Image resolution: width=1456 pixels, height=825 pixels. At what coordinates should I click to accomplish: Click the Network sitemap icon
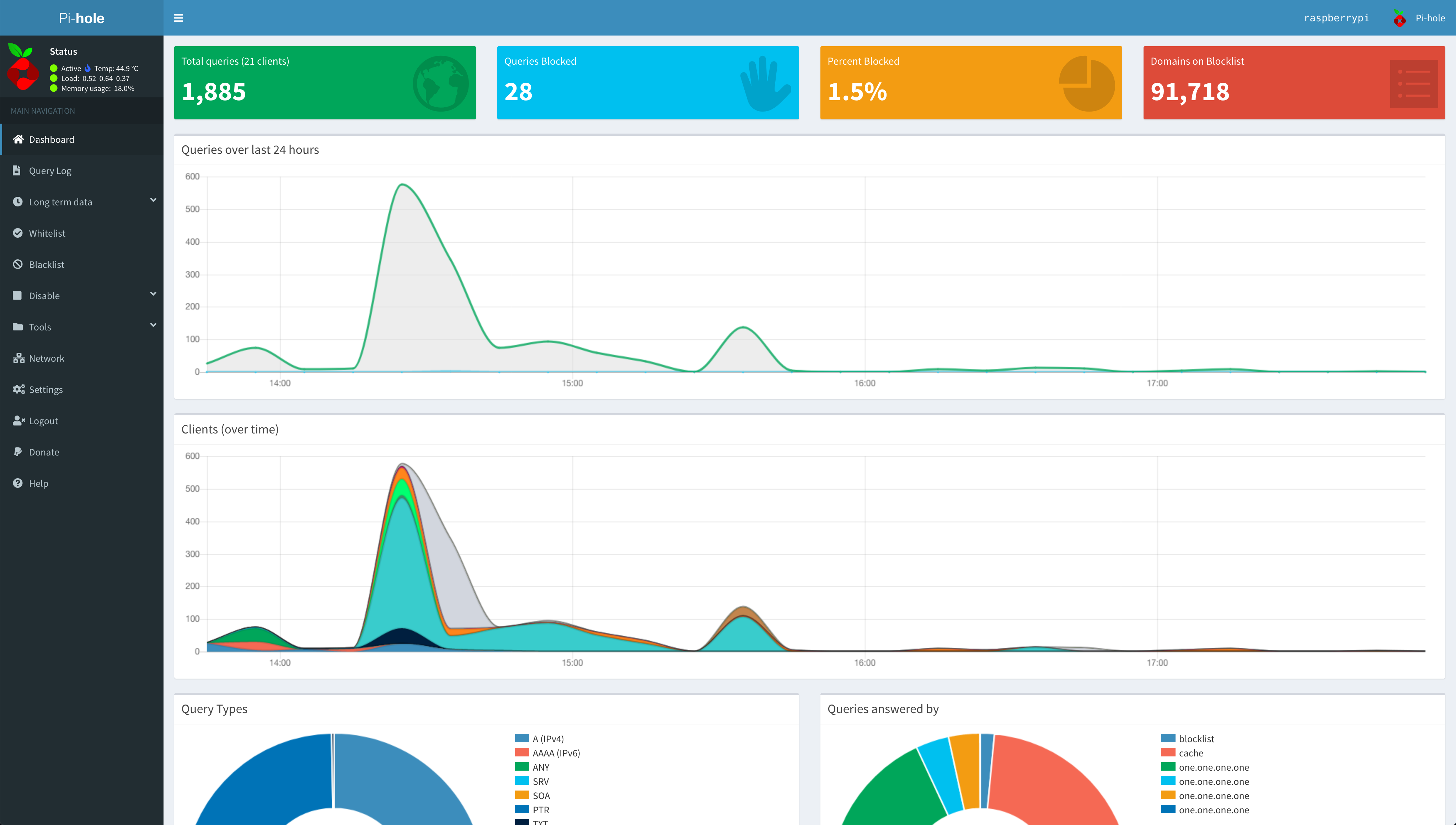coord(19,358)
